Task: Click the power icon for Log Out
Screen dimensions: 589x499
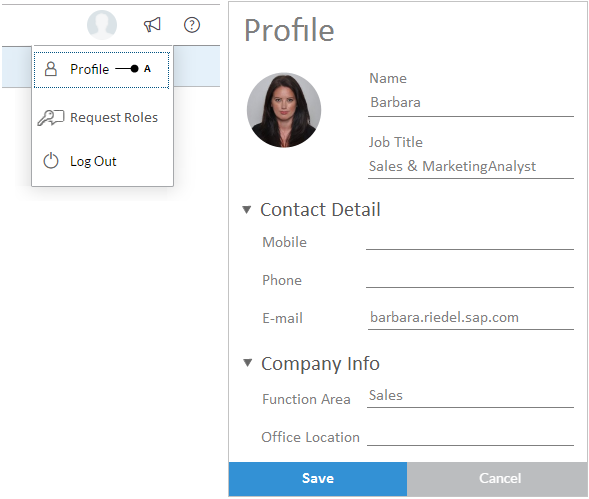Action: [51, 161]
